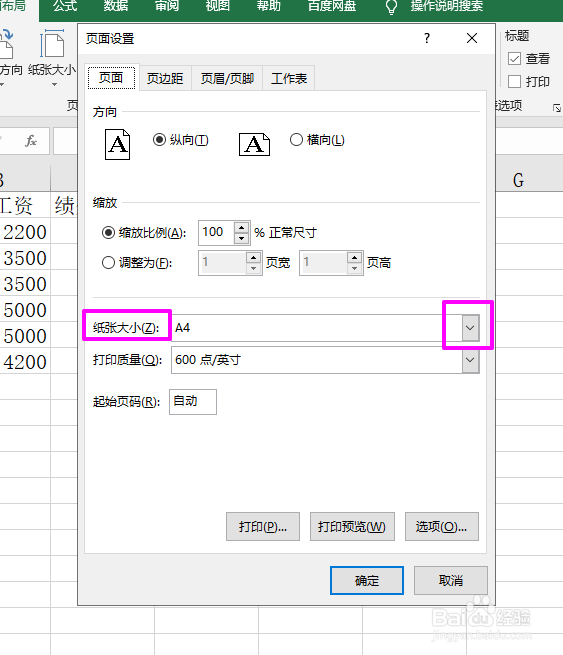Increase the 页宽 spinner value
This screenshot has height=655, width=563.
pos(254,257)
